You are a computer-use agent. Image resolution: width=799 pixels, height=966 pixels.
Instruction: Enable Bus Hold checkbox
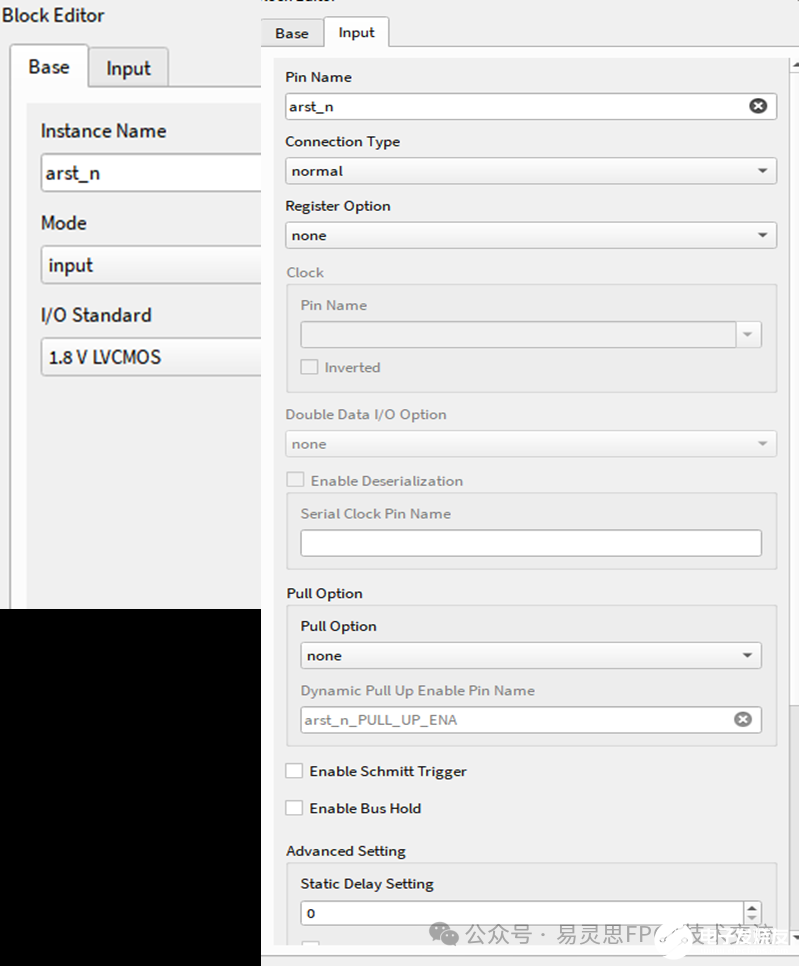(x=294, y=808)
